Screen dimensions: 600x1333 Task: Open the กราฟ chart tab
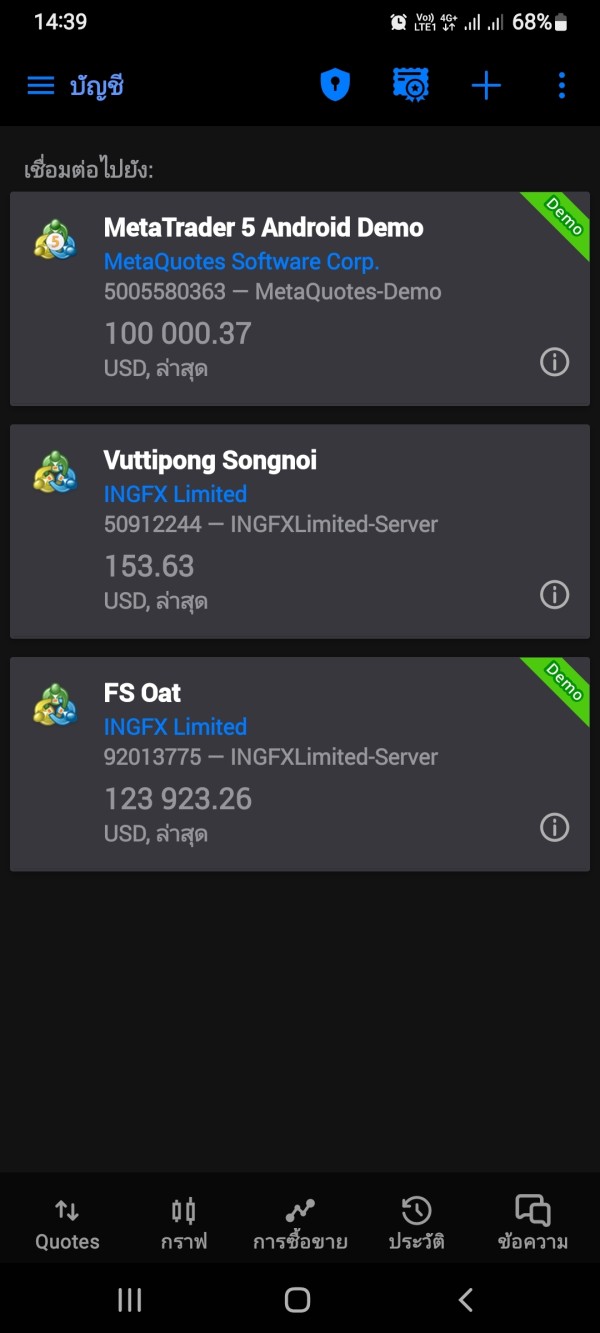184,1224
